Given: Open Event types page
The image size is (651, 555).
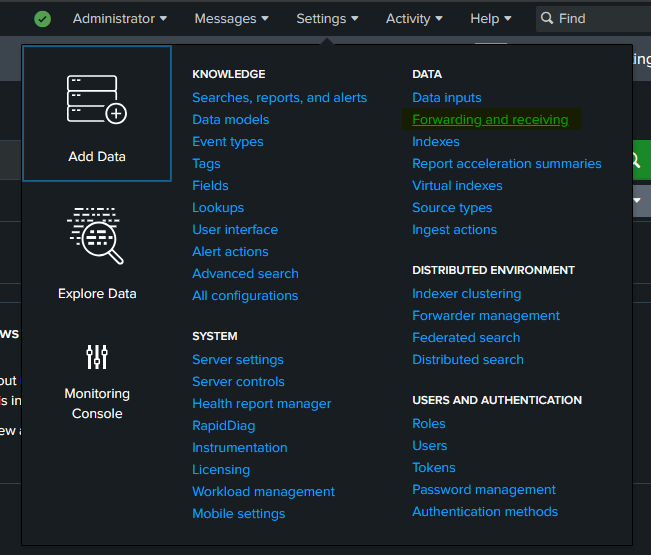Looking at the screenshot, I should (228, 142).
